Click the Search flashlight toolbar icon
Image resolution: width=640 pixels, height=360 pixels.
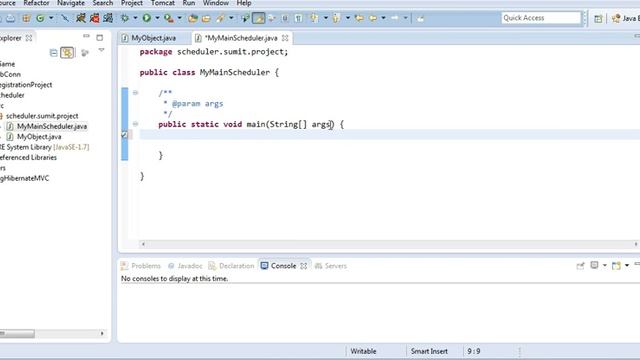pos(220,18)
